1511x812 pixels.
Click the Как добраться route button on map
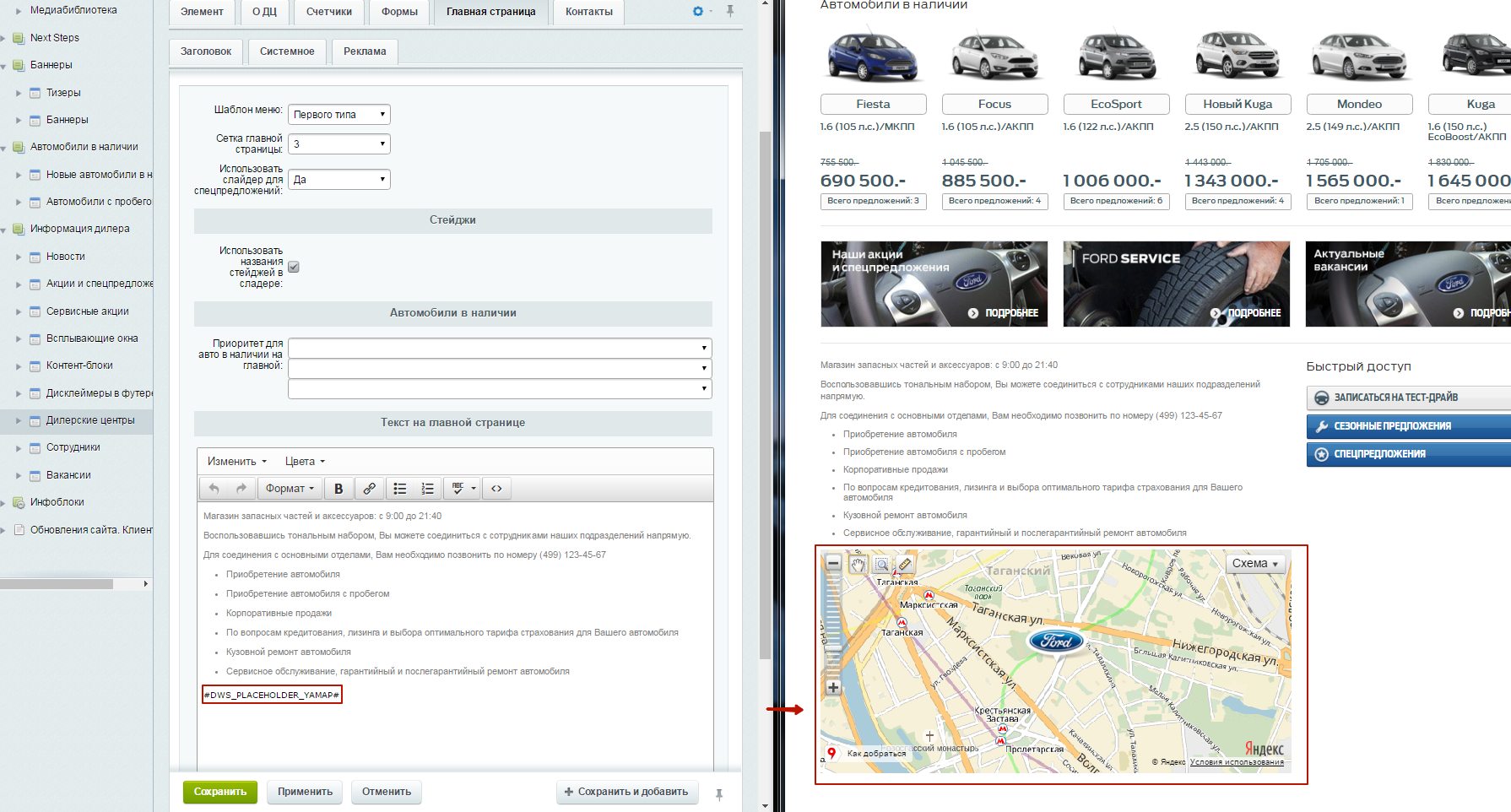coord(867,753)
